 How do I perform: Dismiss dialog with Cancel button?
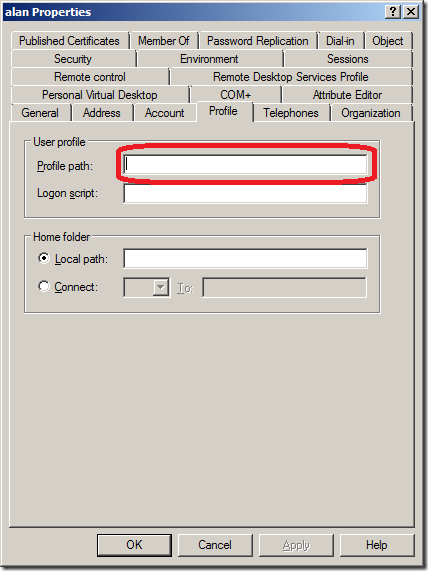215,545
